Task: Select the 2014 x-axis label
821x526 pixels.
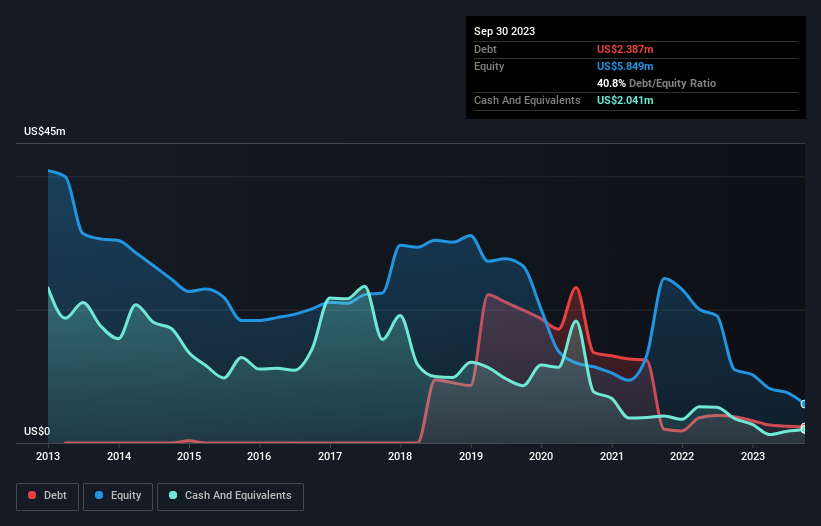Action: point(119,456)
